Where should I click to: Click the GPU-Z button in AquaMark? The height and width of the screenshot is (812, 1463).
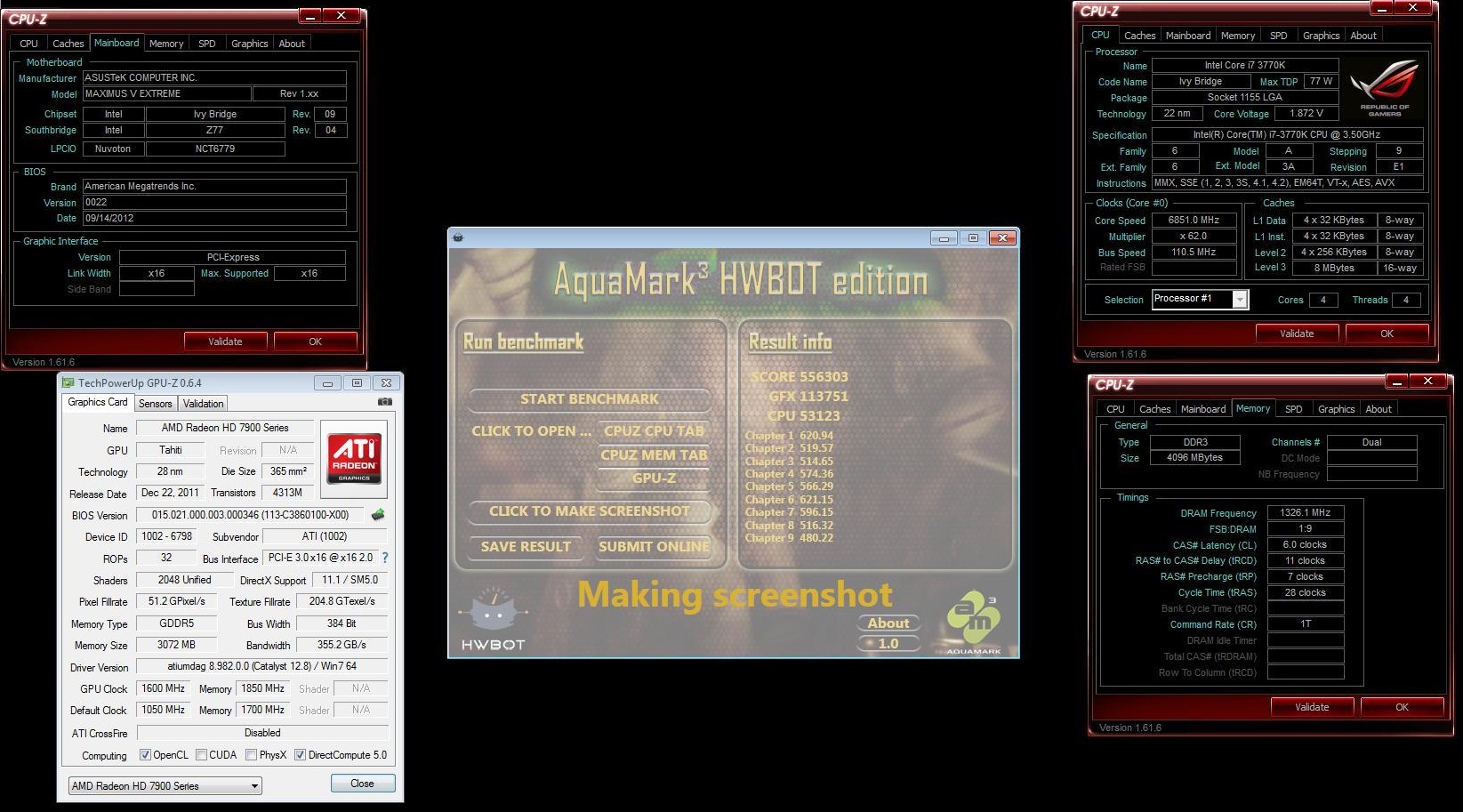[x=655, y=478]
